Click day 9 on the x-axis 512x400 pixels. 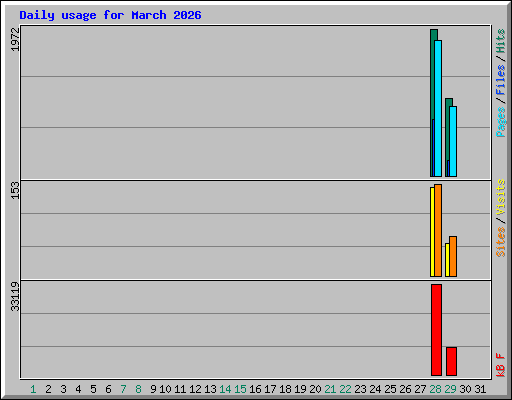[153, 389]
